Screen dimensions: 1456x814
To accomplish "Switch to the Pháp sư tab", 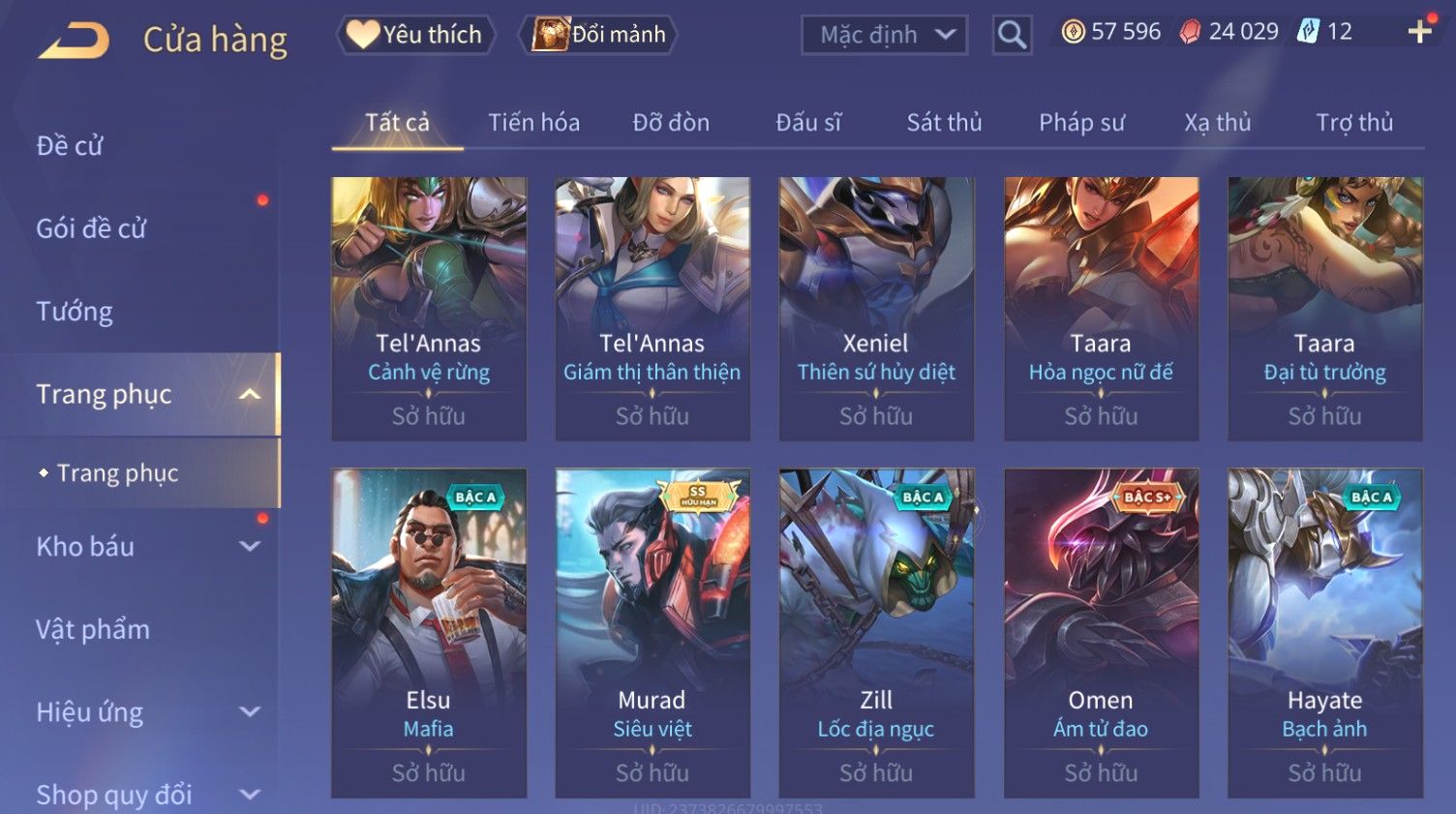I will 1081,123.
